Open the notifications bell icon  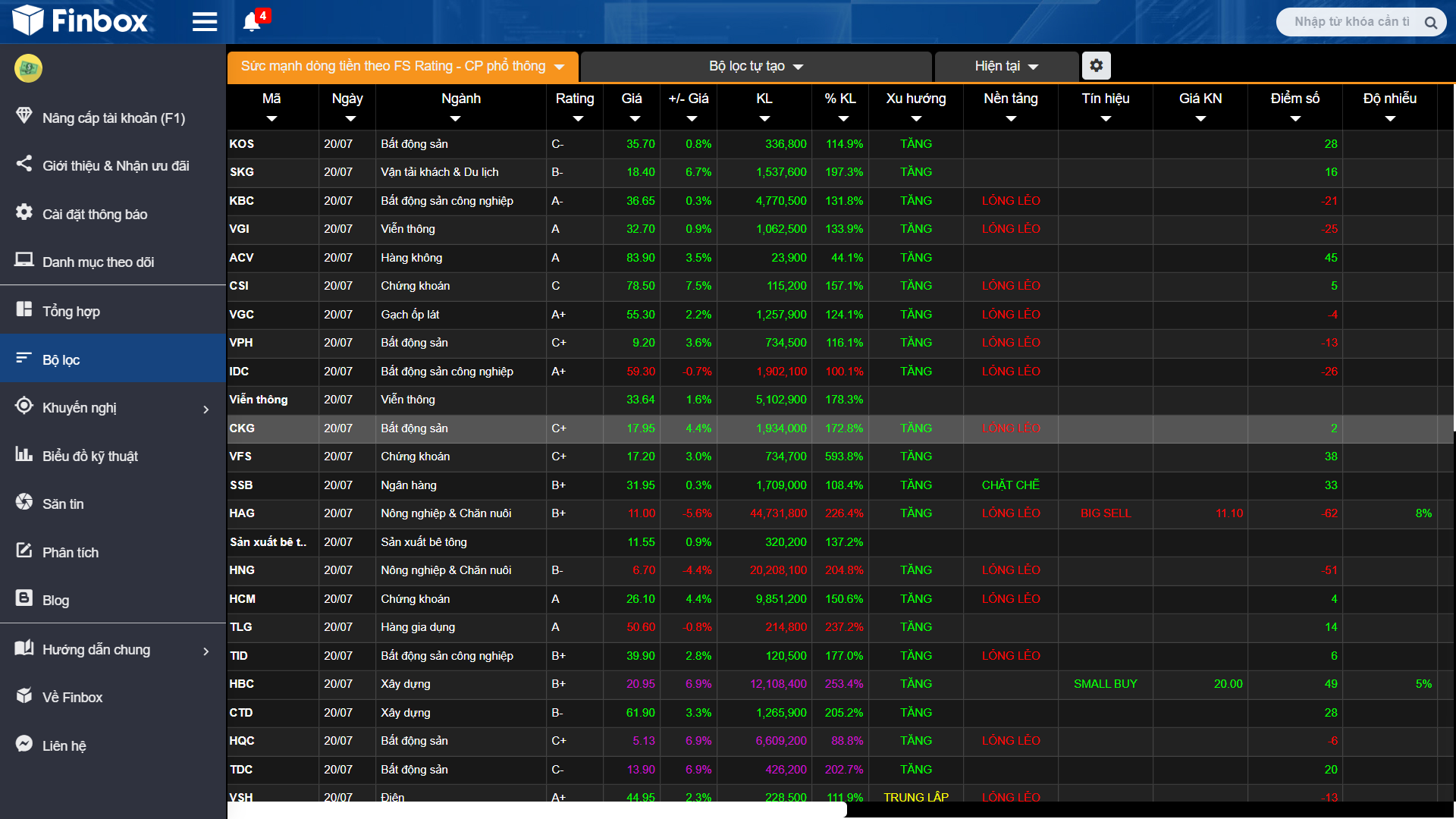click(x=252, y=22)
